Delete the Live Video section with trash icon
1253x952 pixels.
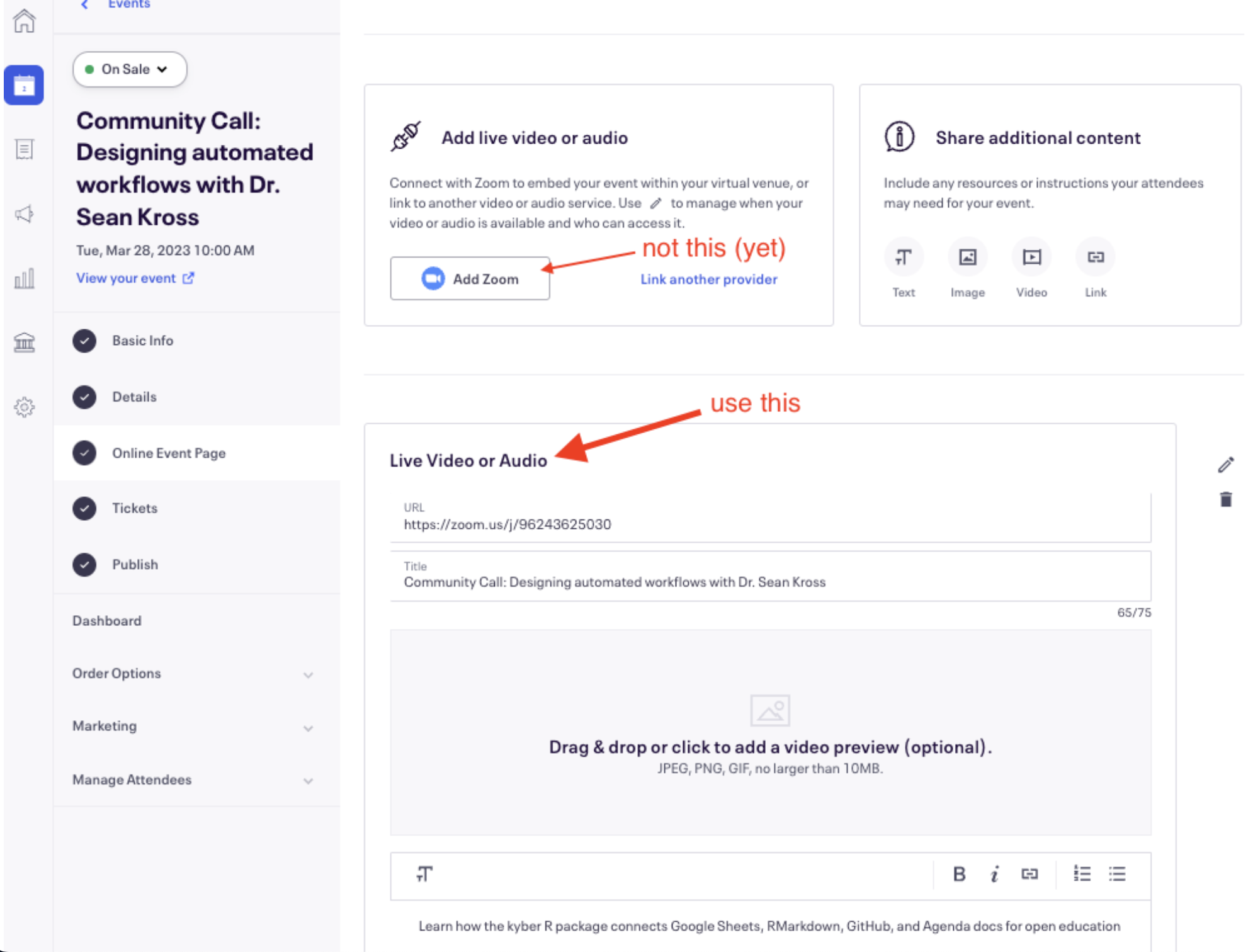1225,500
